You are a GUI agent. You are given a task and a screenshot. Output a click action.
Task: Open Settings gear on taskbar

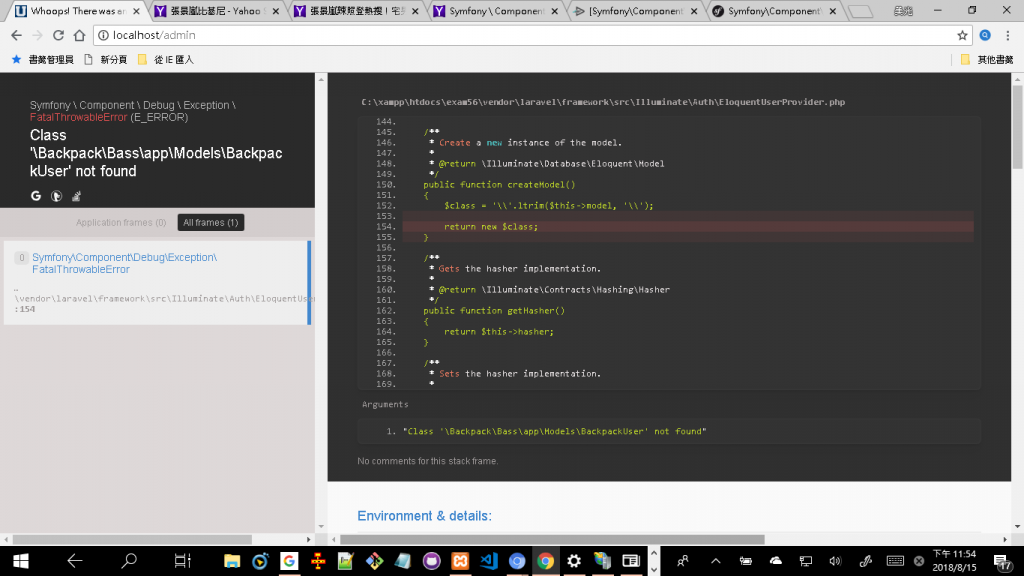click(574, 561)
